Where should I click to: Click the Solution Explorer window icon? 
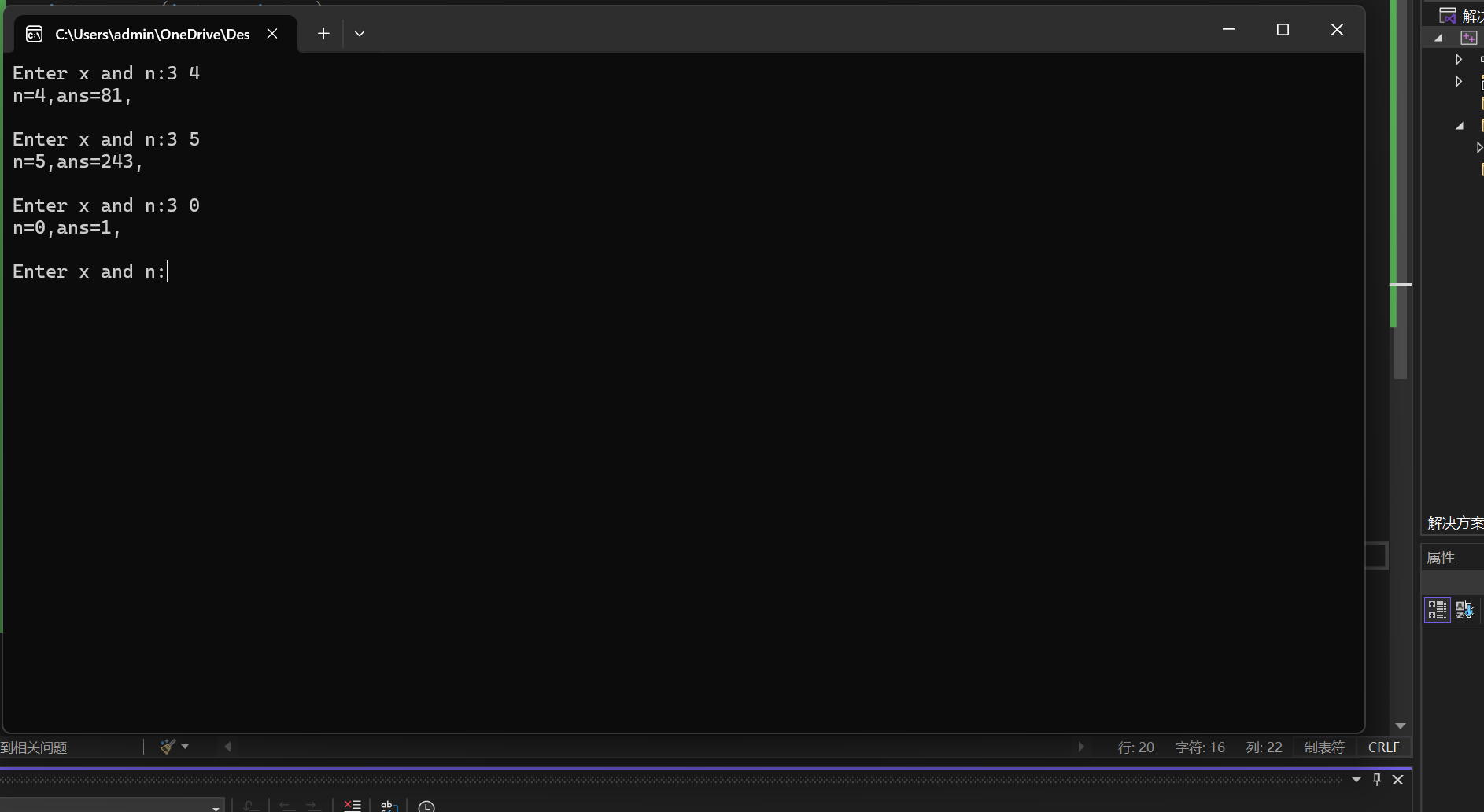pyautogui.click(x=1448, y=16)
